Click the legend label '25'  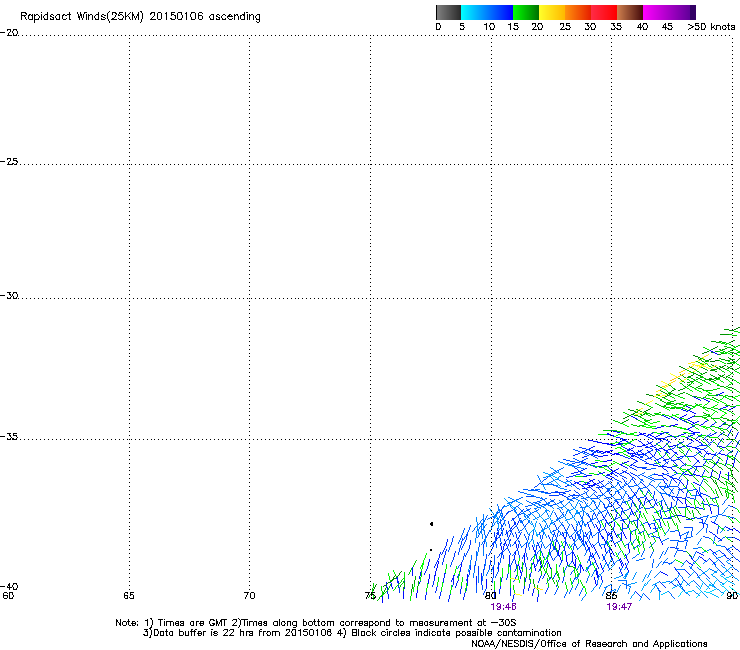[565, 27]
